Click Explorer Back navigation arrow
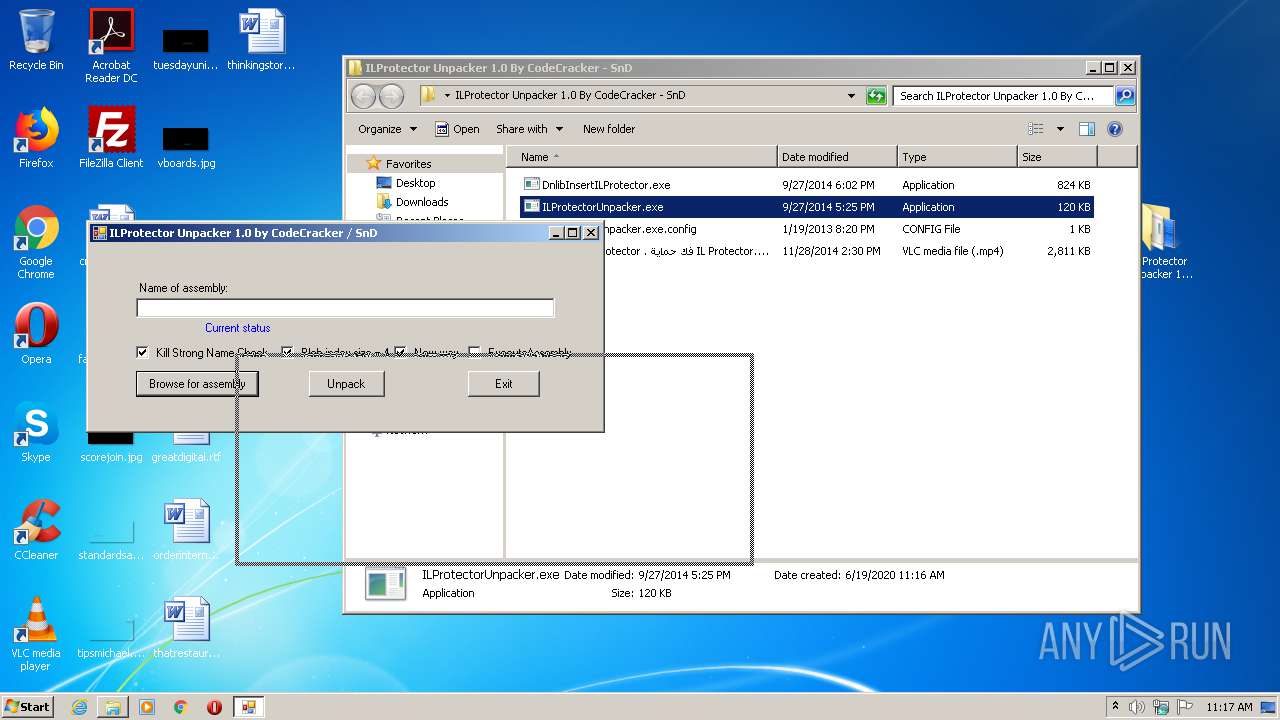The height and width of the screenshot is (720, 1280). click(363, 96)
